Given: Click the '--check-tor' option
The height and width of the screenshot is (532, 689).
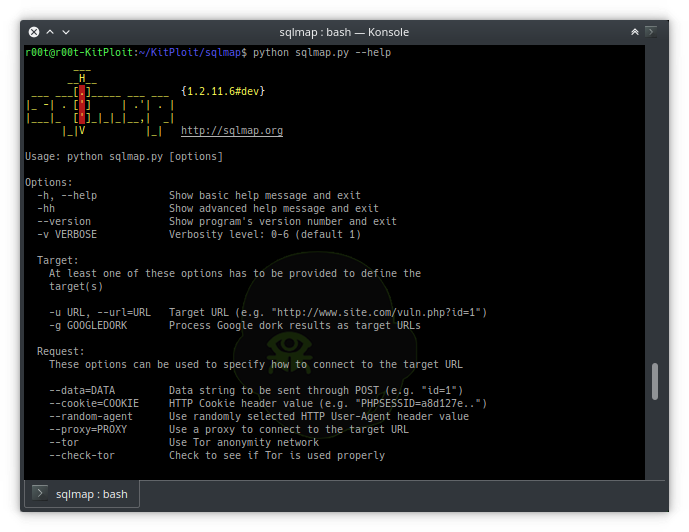Looking at the screenshot, I should (x=82, y=456).
